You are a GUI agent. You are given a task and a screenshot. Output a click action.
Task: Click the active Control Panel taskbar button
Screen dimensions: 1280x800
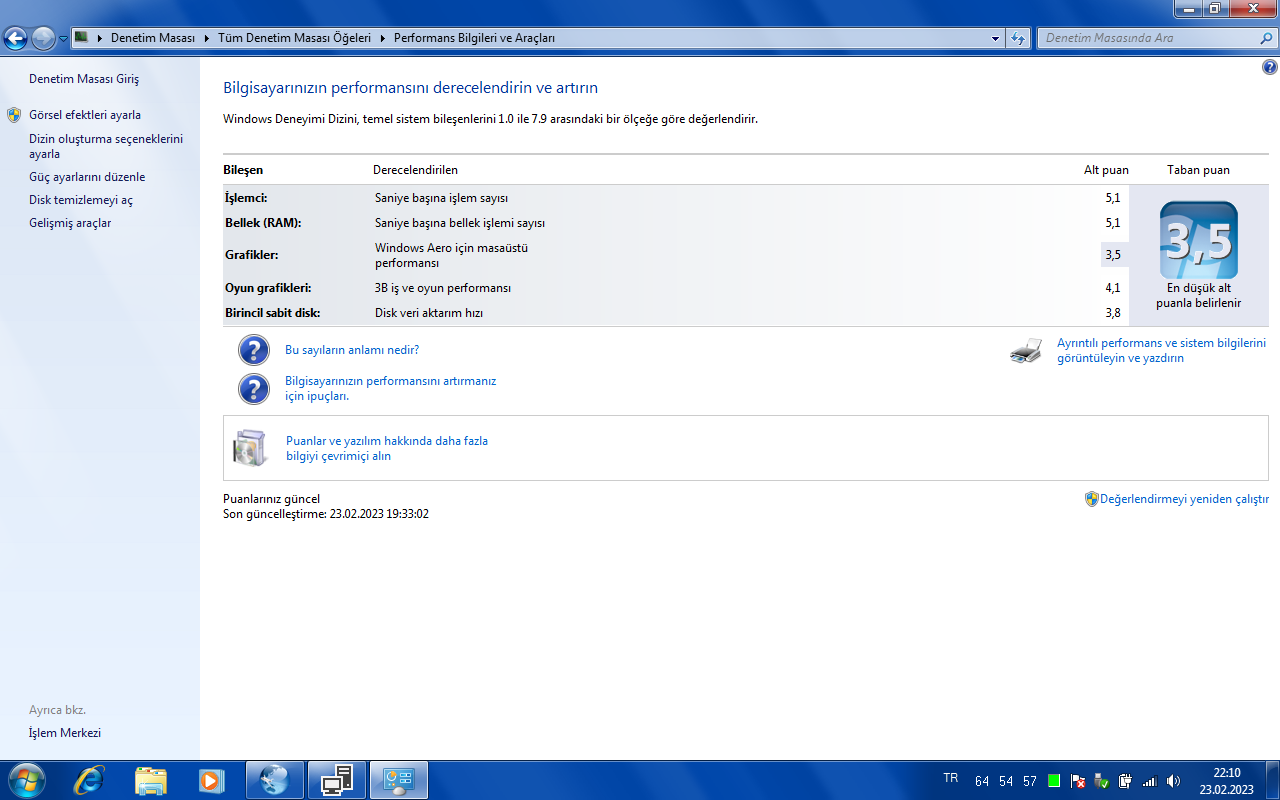(x=399, y=780)
